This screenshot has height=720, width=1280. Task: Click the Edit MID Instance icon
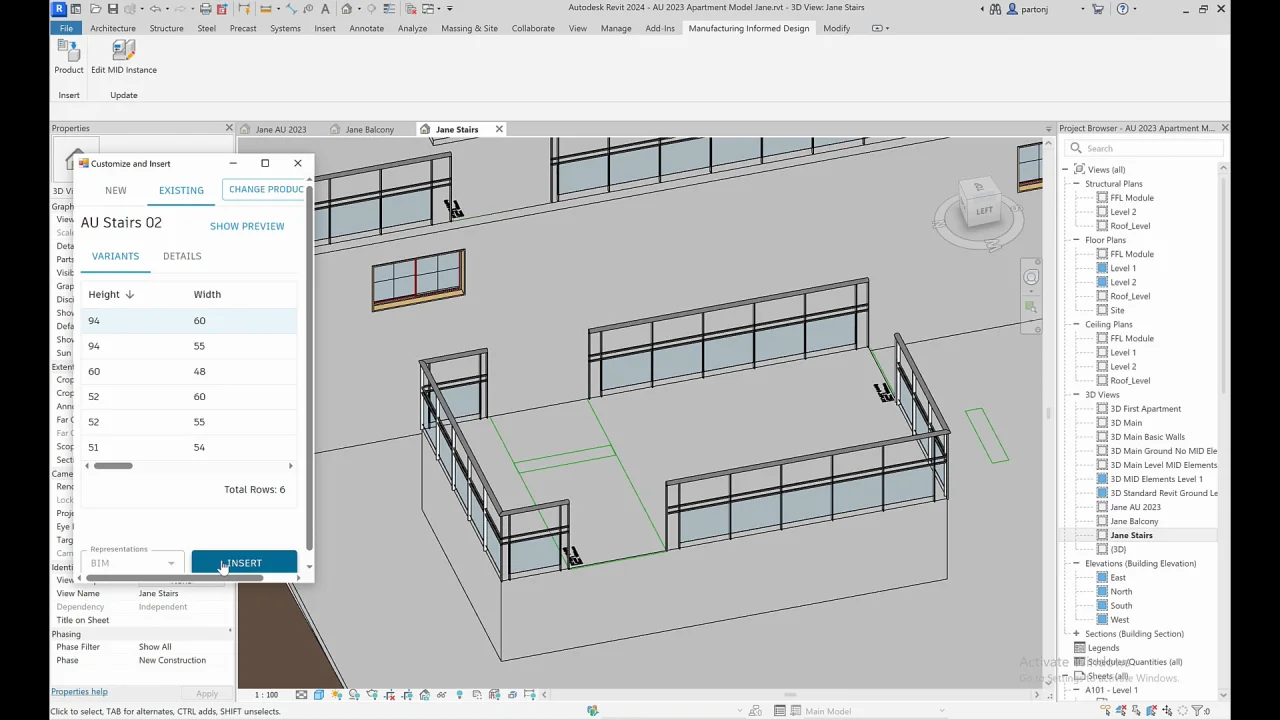point(123,52)
